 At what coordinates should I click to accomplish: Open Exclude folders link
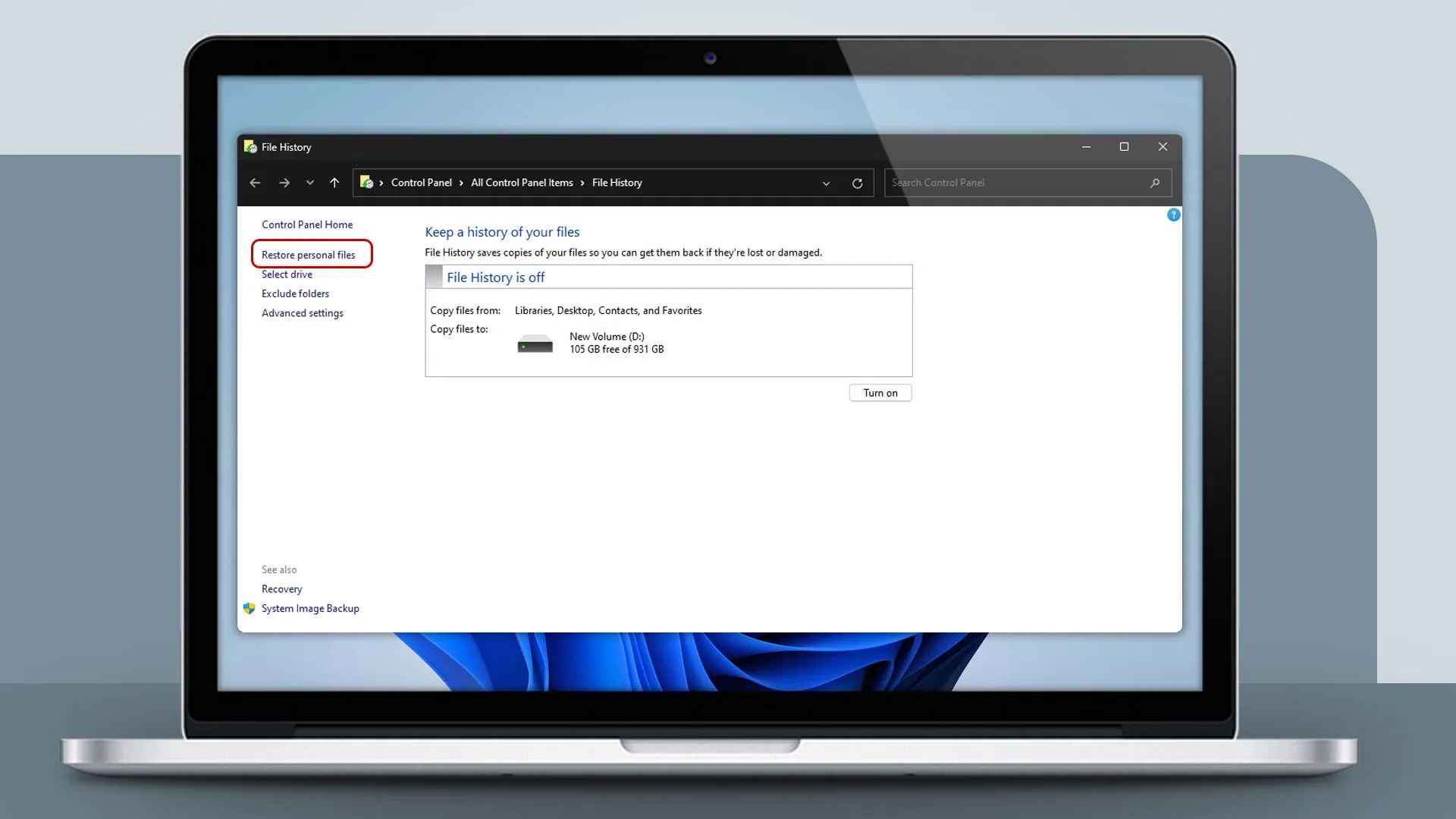coord(295,293)
